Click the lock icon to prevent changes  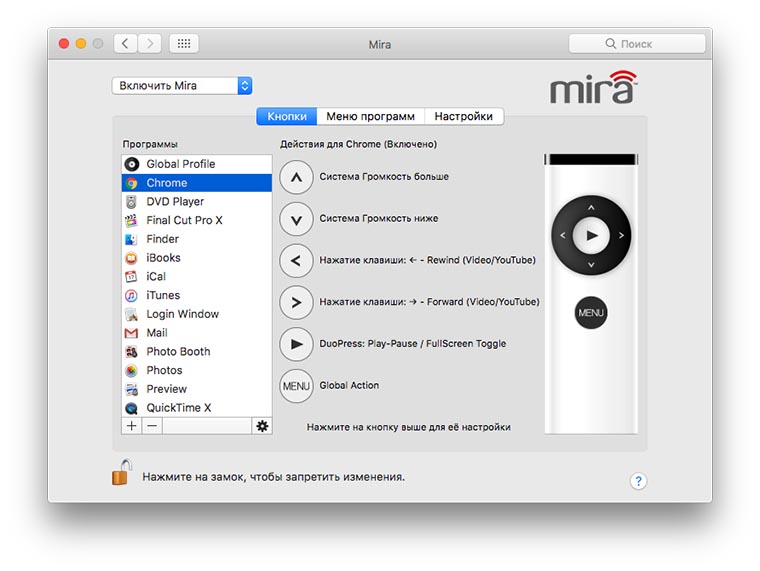[x=121, y=472]
